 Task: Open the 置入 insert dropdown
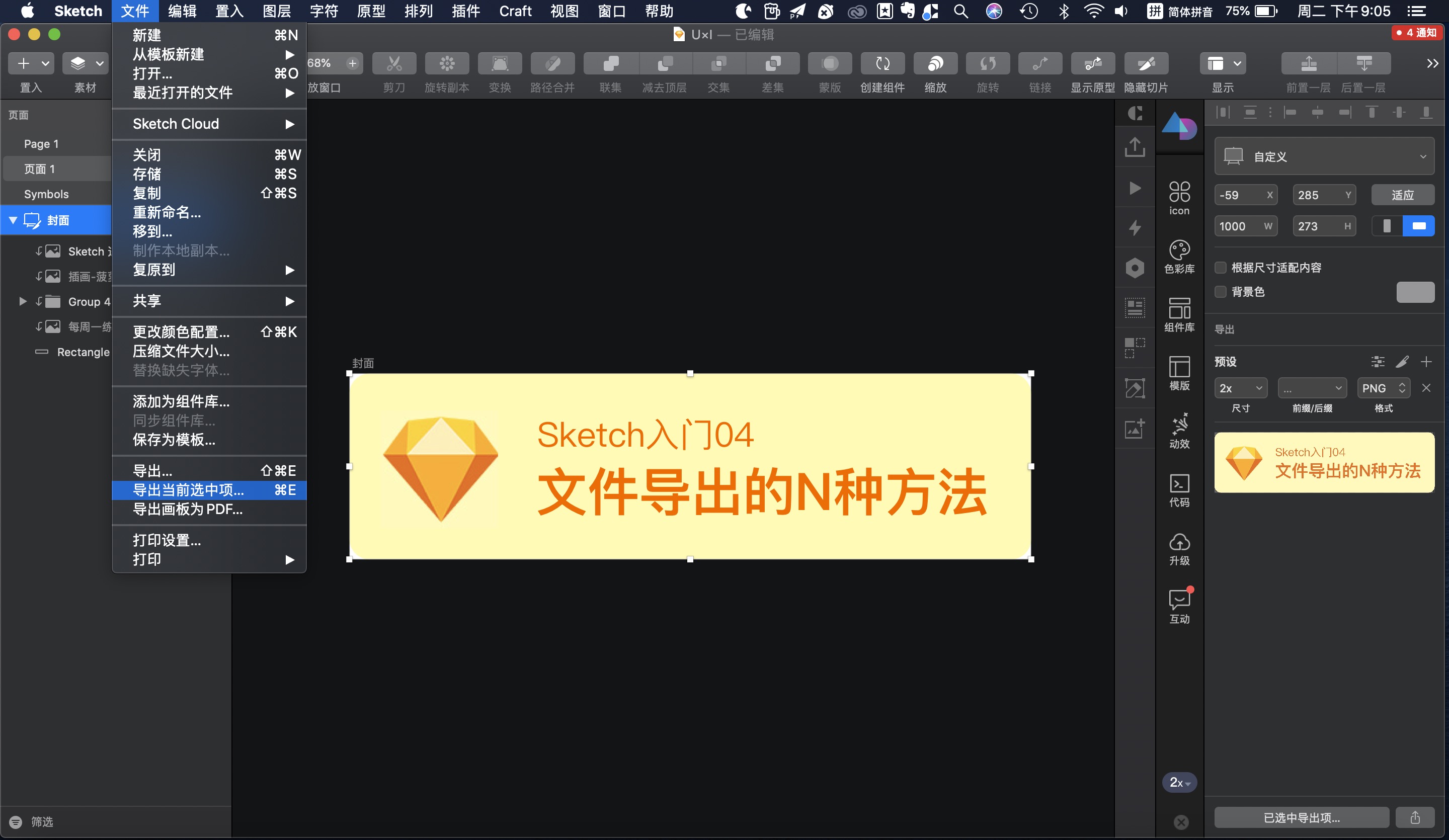[31, 64]
